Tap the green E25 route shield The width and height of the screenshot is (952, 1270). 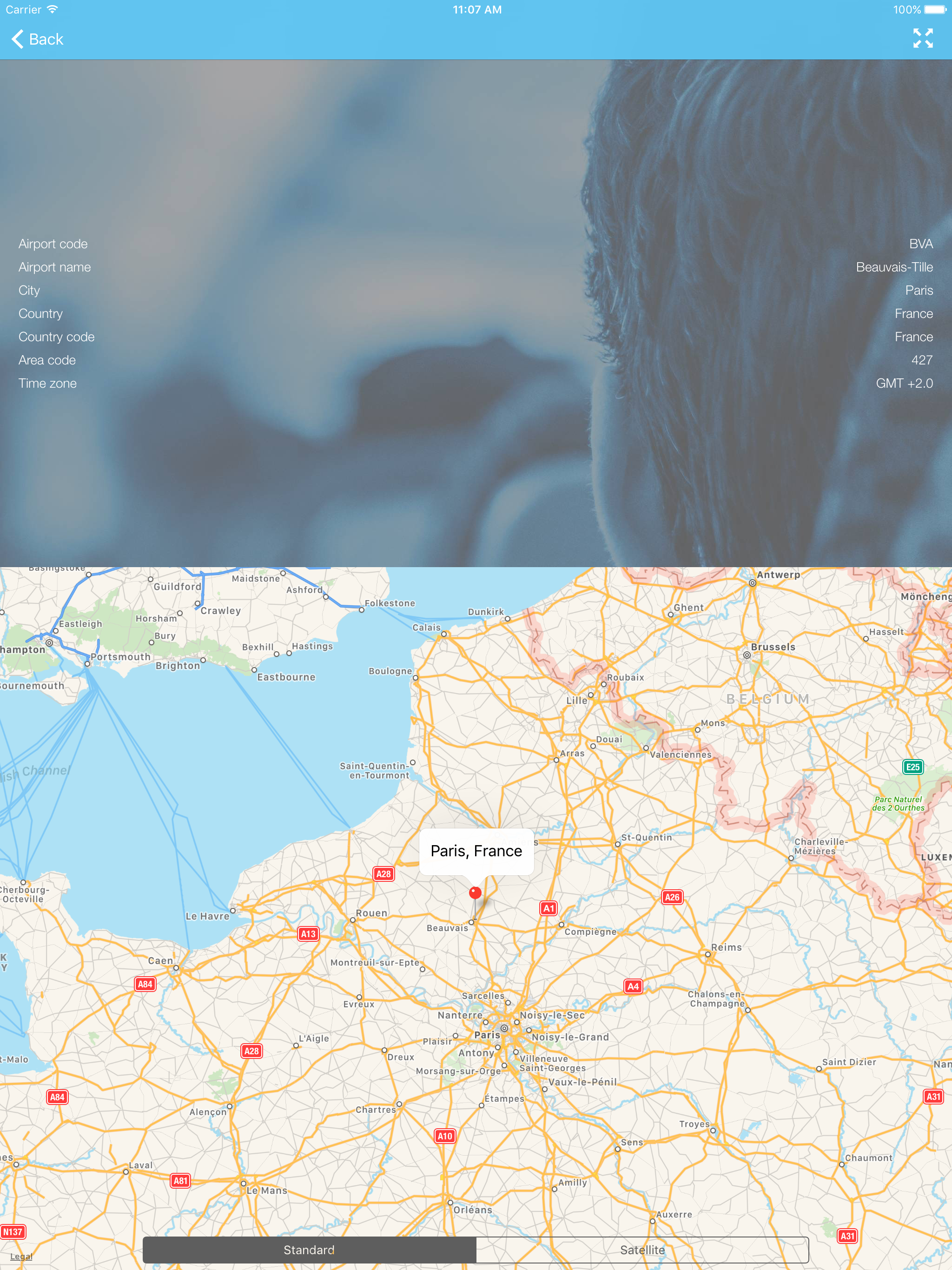click(x=912, y=767)
